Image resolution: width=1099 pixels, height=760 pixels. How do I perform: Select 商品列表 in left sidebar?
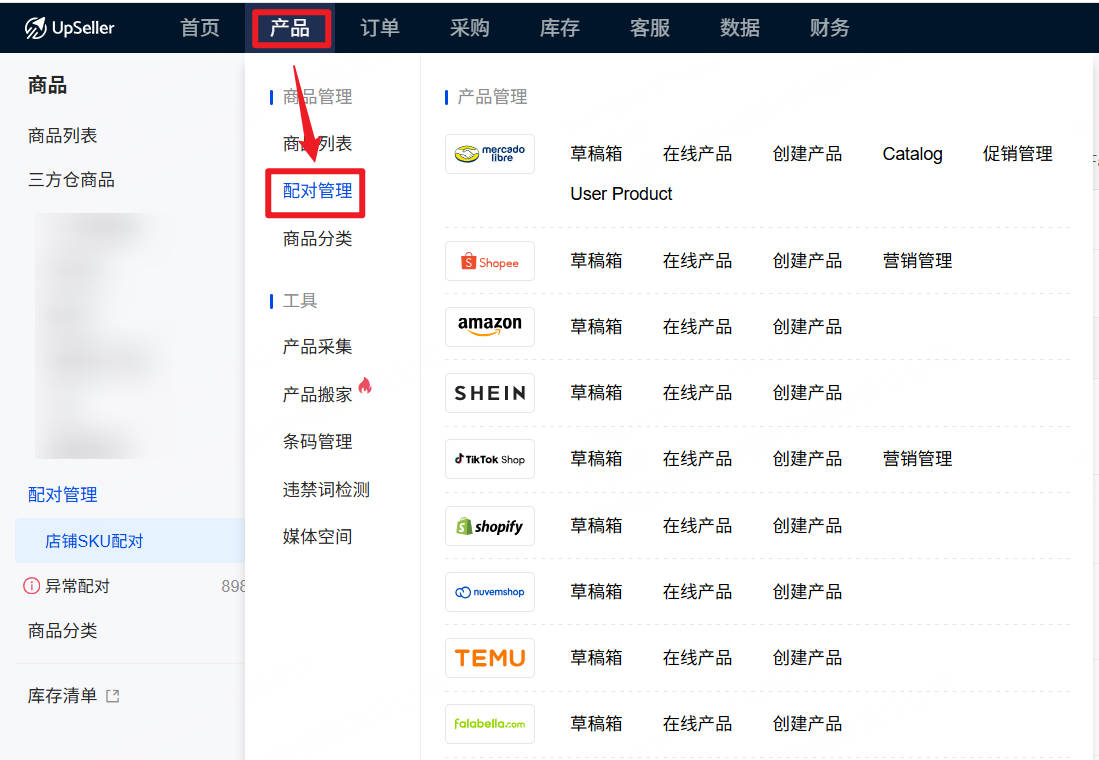pyautogui.click(x=62, y=136)
